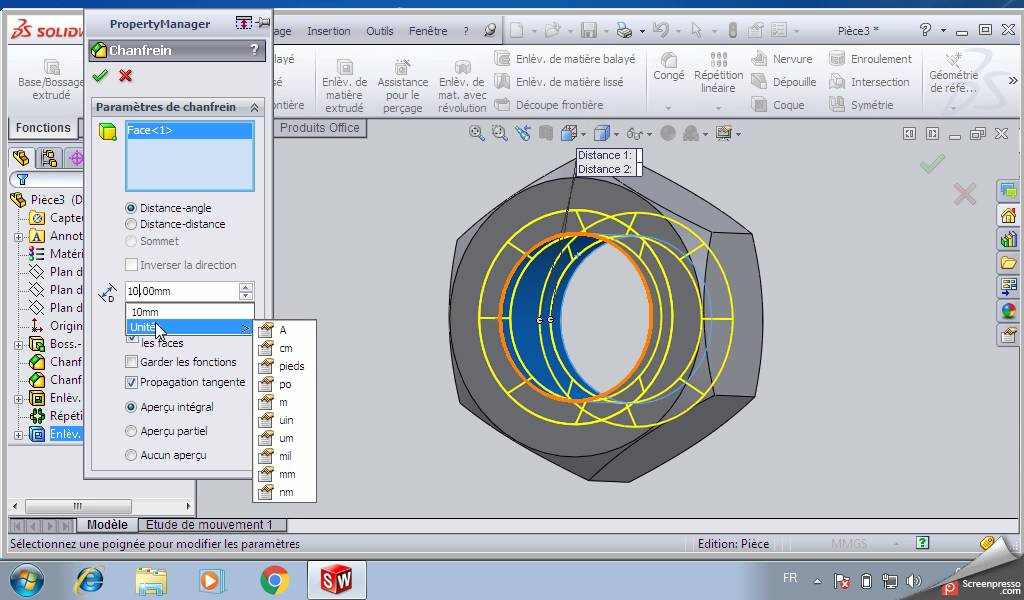Open the Outils menu
The width and height of the screenshot is (1024, 600).
coord(379,31)
